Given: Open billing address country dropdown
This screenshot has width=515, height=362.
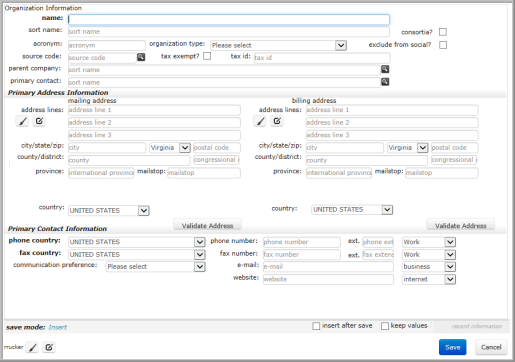Looking at the screenshot, I should (x=352, y=210).
